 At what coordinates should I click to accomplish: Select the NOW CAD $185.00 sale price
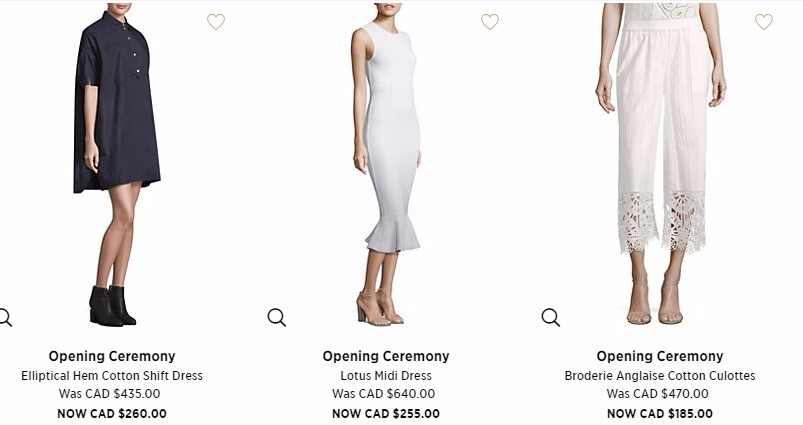[660, 413]
